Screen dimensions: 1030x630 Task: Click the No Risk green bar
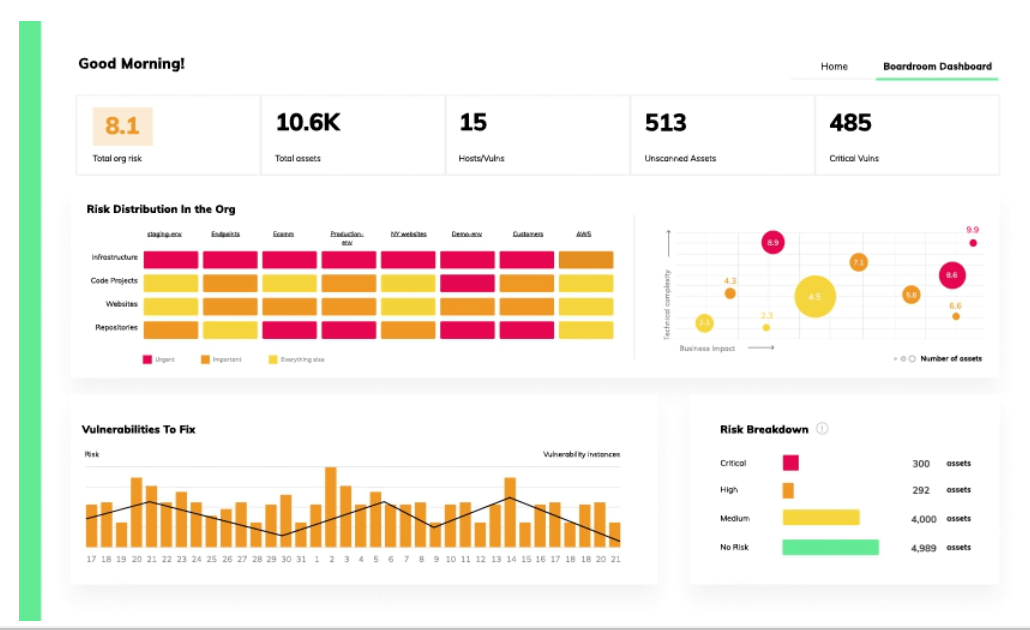(x=830, y=547)
